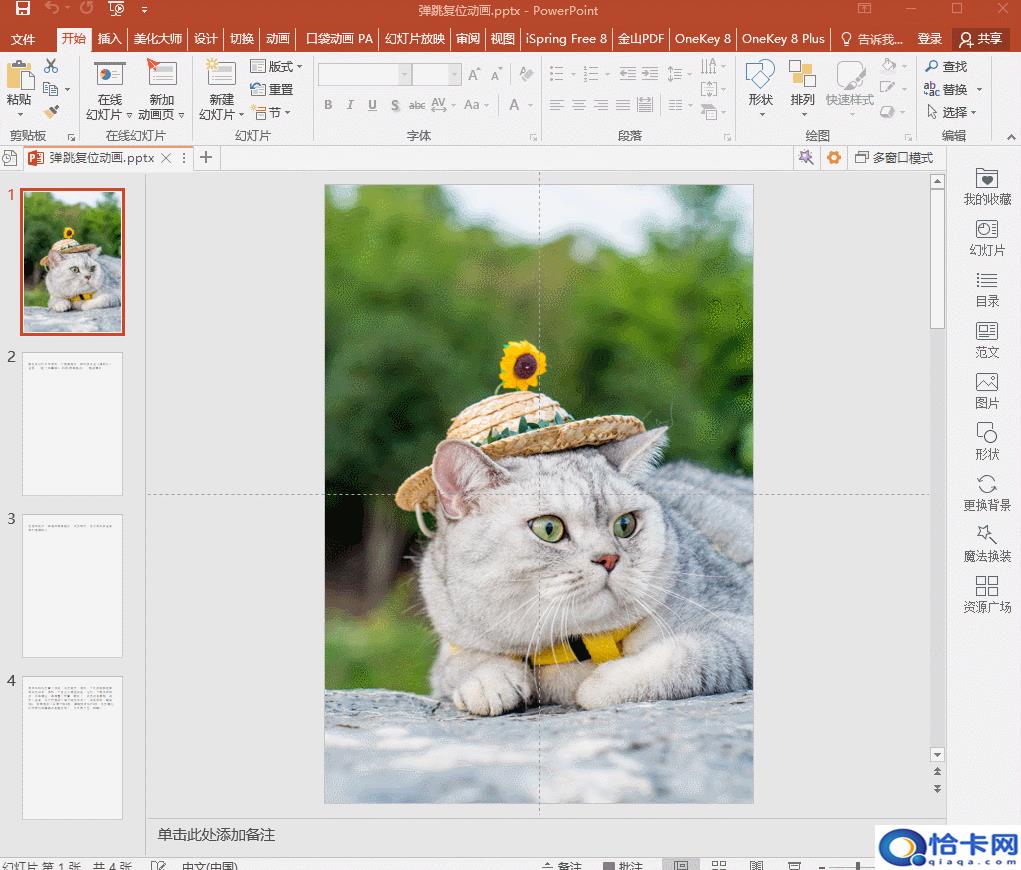Click the Save icon in the title bar

pos(22,9)
